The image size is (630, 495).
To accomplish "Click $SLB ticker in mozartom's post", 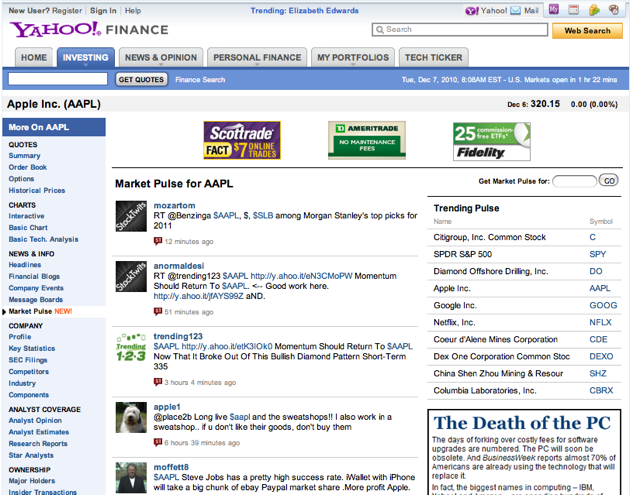I will (x=263, y=216).
